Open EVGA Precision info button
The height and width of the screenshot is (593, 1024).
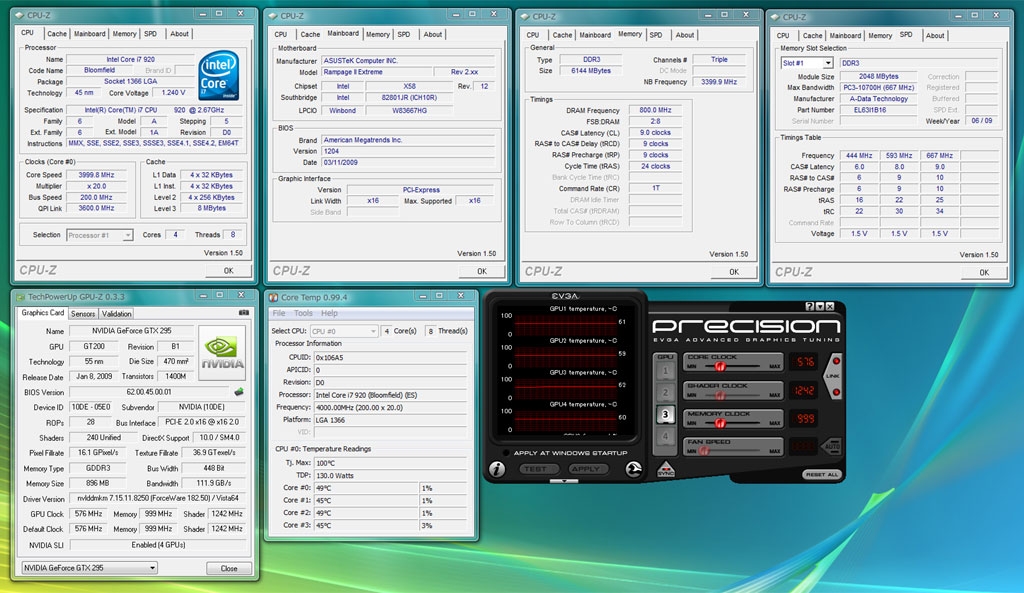pyautogui.click(x=497, y=469)
